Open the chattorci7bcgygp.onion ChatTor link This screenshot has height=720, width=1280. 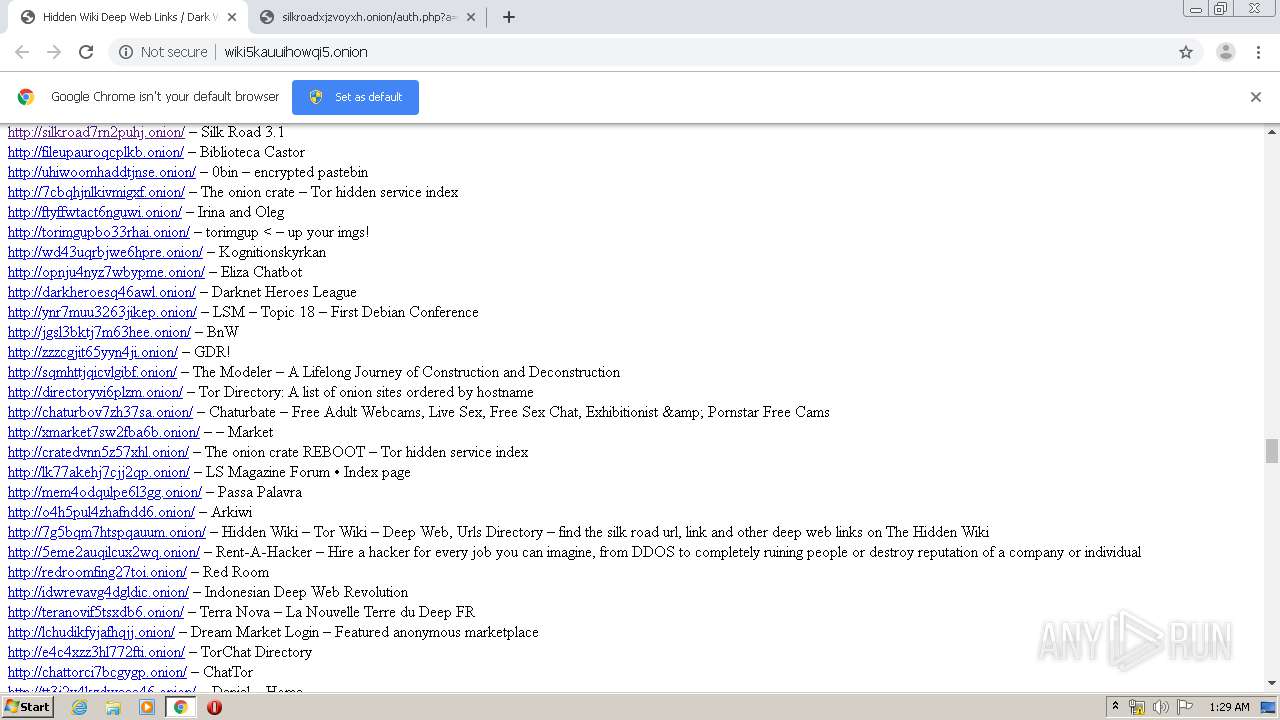[x=97, y=672]
